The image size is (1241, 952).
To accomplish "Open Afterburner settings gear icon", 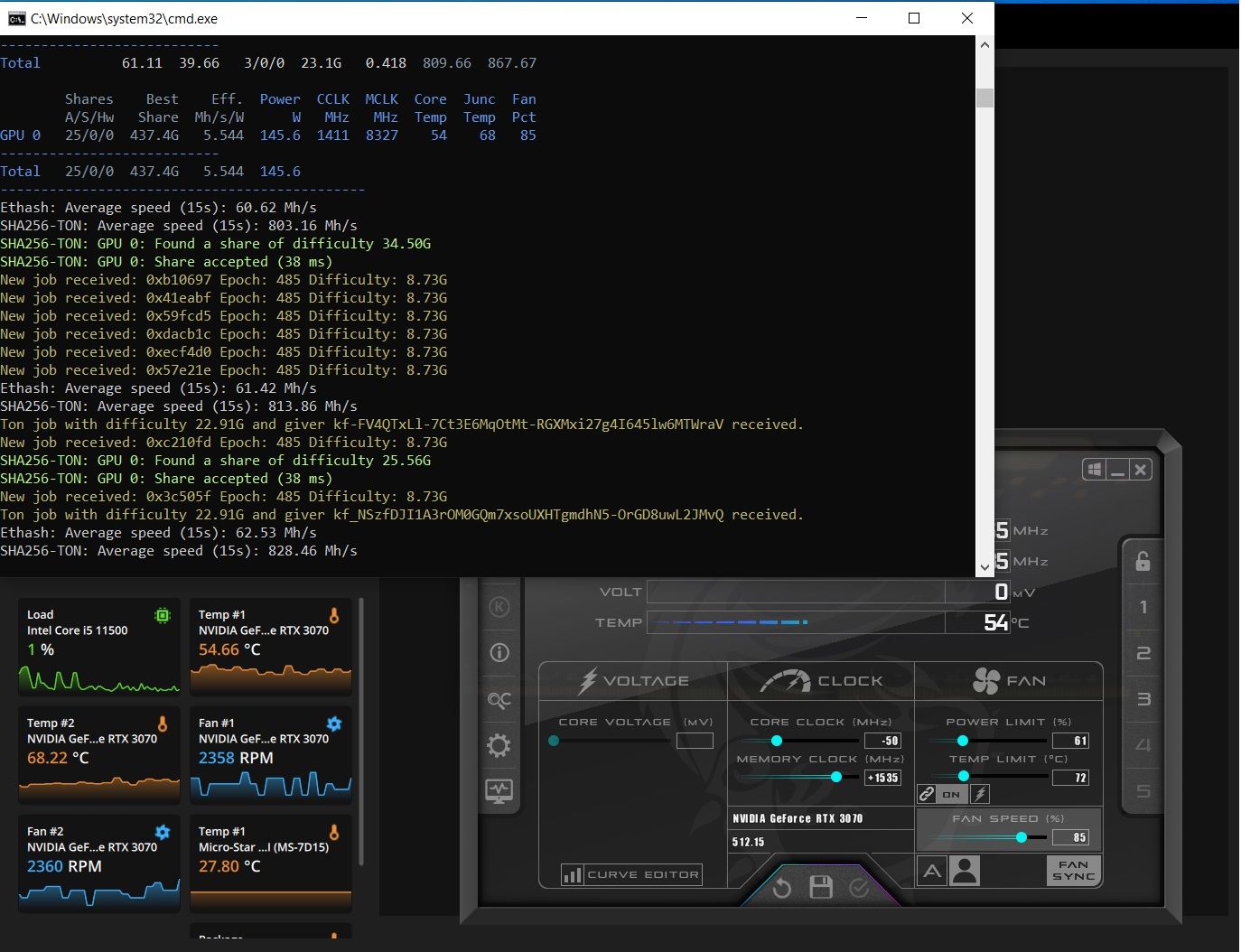I will point(499,745).
